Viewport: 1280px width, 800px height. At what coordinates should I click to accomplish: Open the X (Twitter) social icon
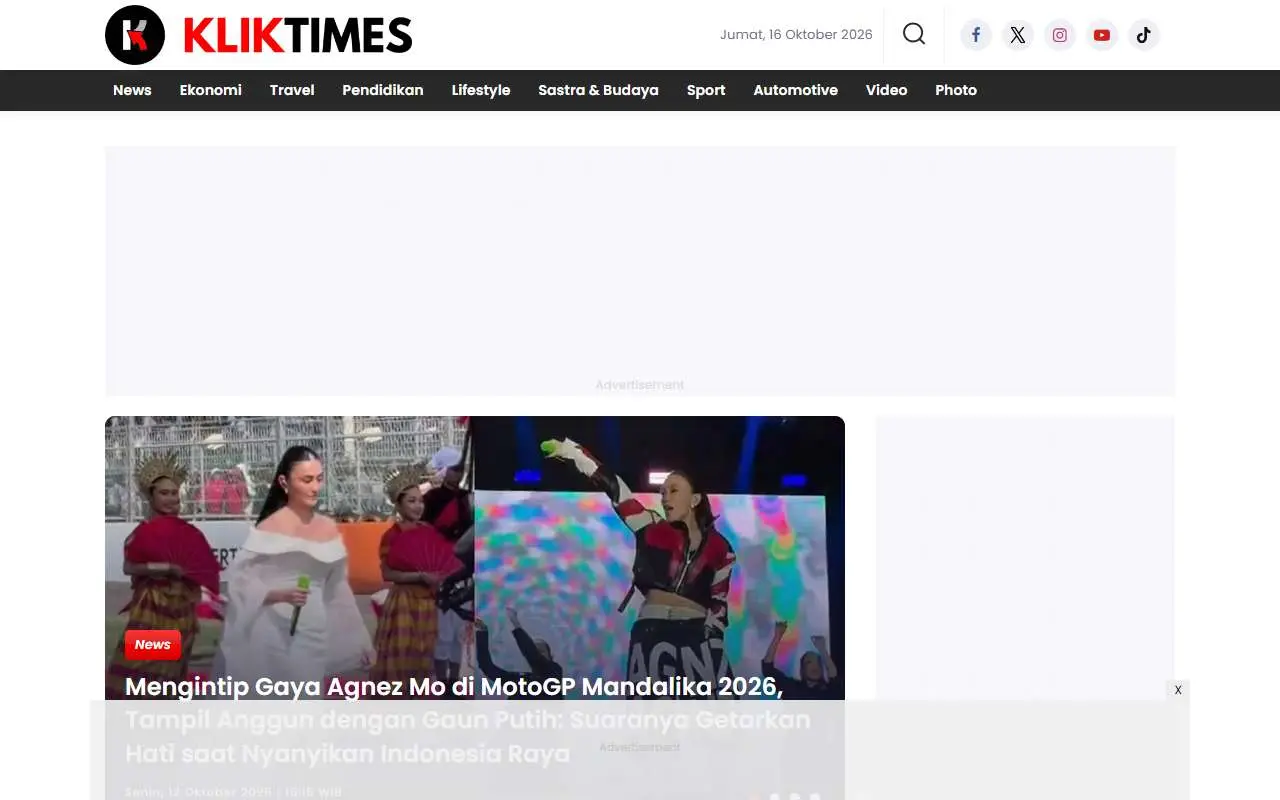point(1018,35)
